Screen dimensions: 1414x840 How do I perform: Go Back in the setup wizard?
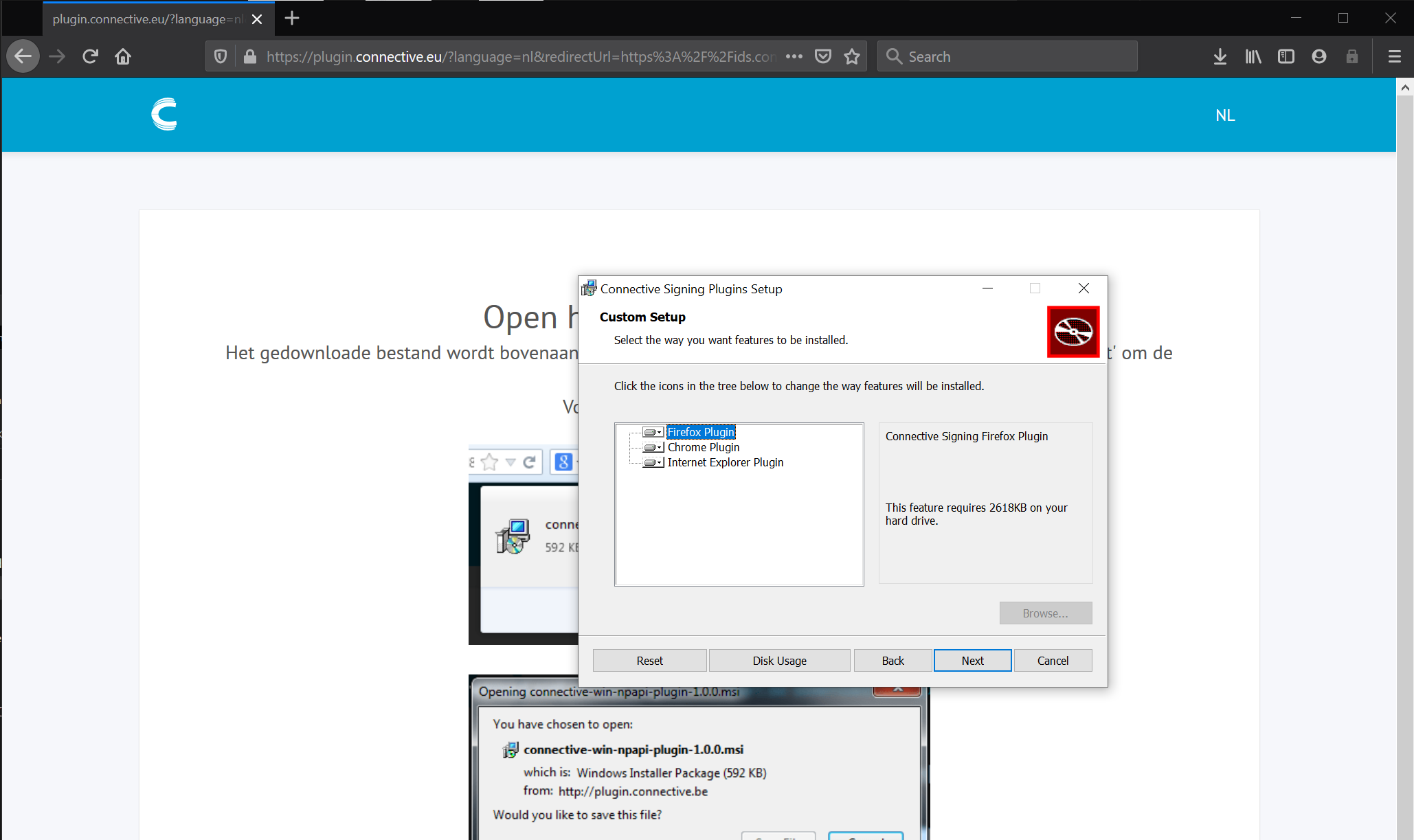pos(893,661)
